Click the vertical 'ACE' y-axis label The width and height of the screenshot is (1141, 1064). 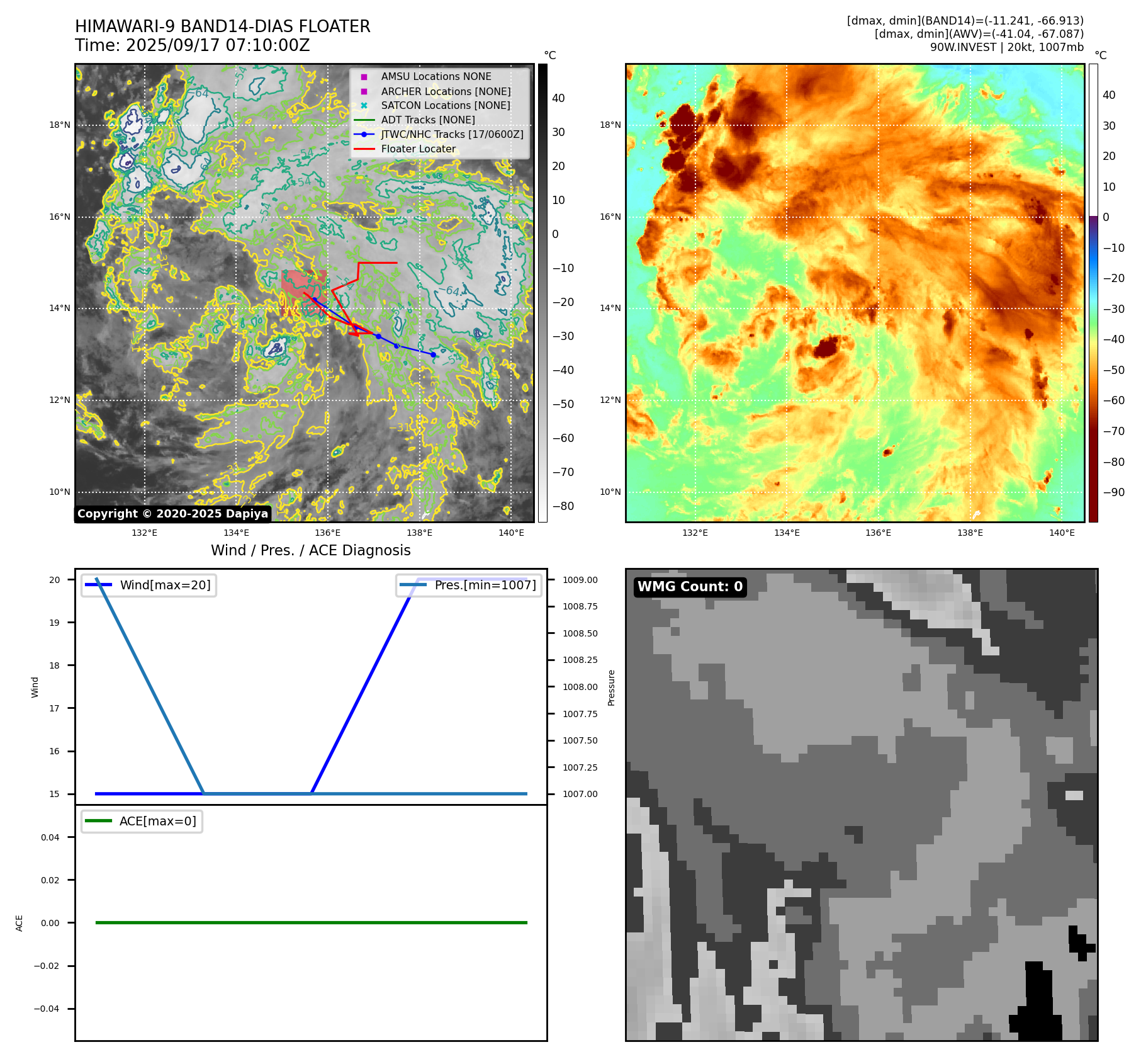(x=20, y=924)
